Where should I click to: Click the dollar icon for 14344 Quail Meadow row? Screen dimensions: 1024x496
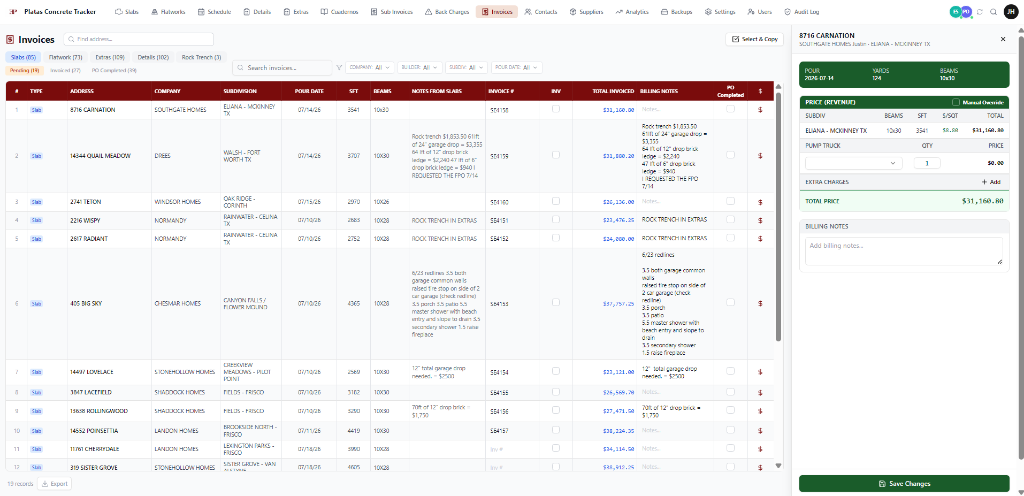tap(760, 156)
